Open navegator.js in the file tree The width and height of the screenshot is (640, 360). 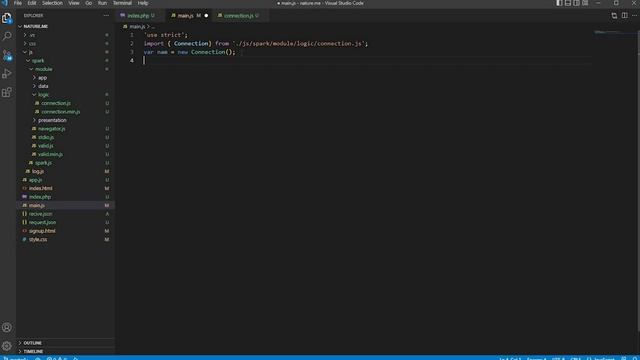[65, 129]
